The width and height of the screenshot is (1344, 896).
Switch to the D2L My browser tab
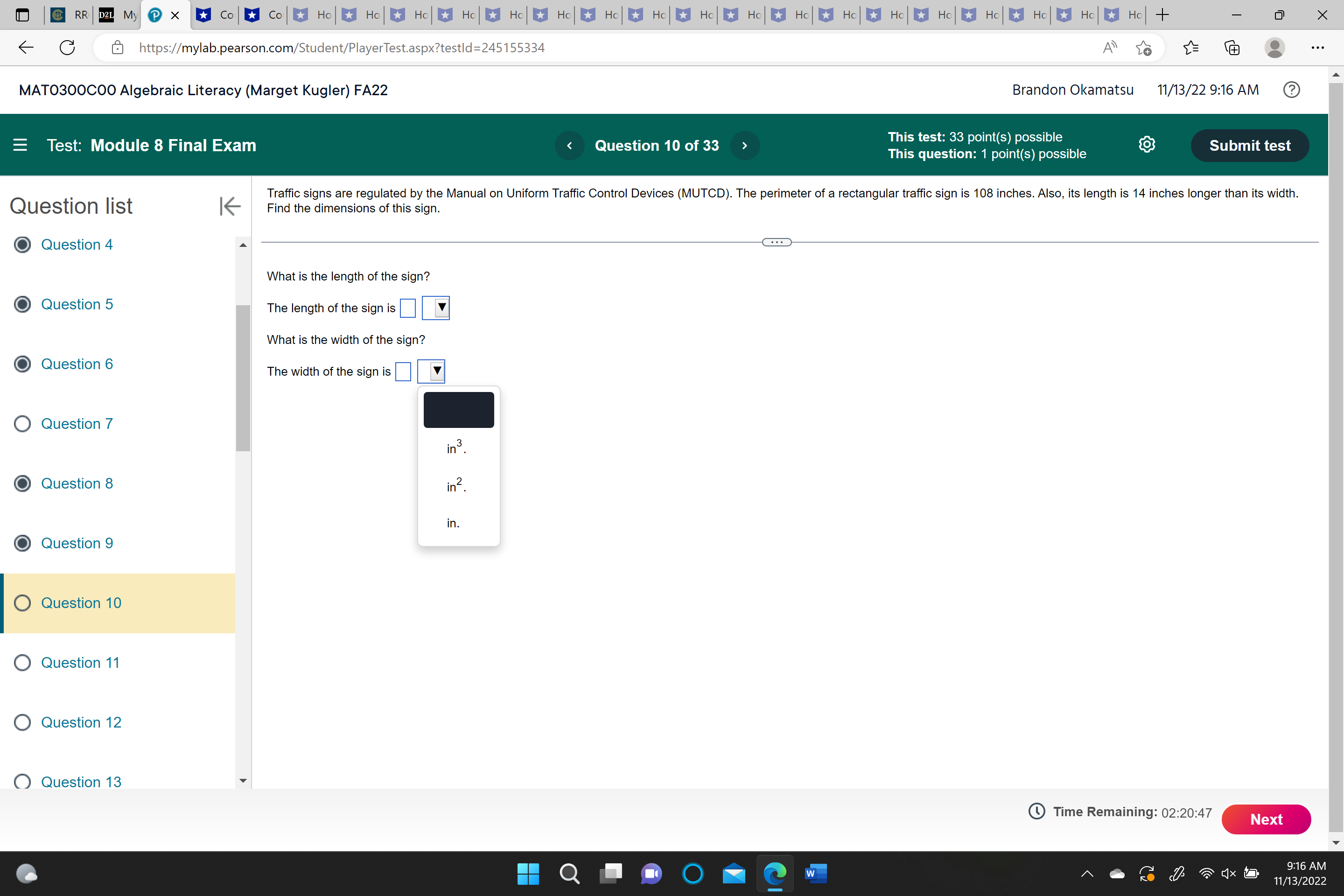(118, 15)
